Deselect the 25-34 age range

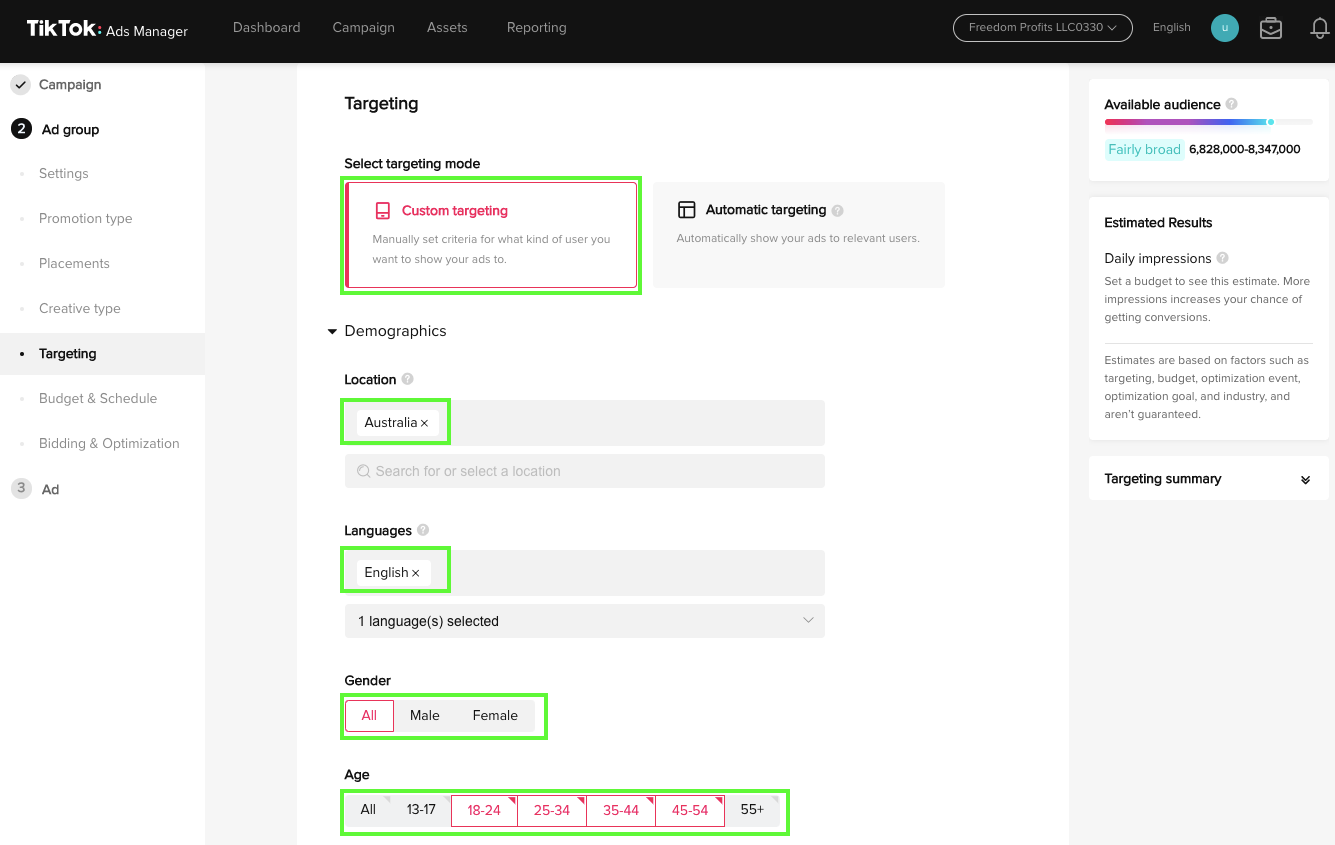tap(552, 811)
